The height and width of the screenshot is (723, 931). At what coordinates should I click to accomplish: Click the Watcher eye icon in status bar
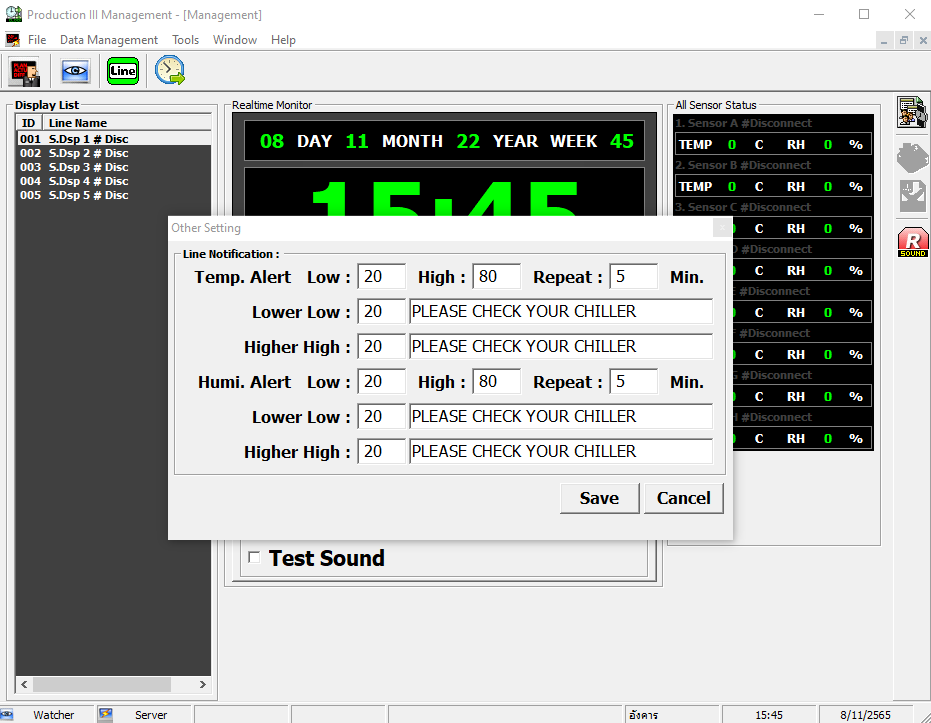(9, 714)
